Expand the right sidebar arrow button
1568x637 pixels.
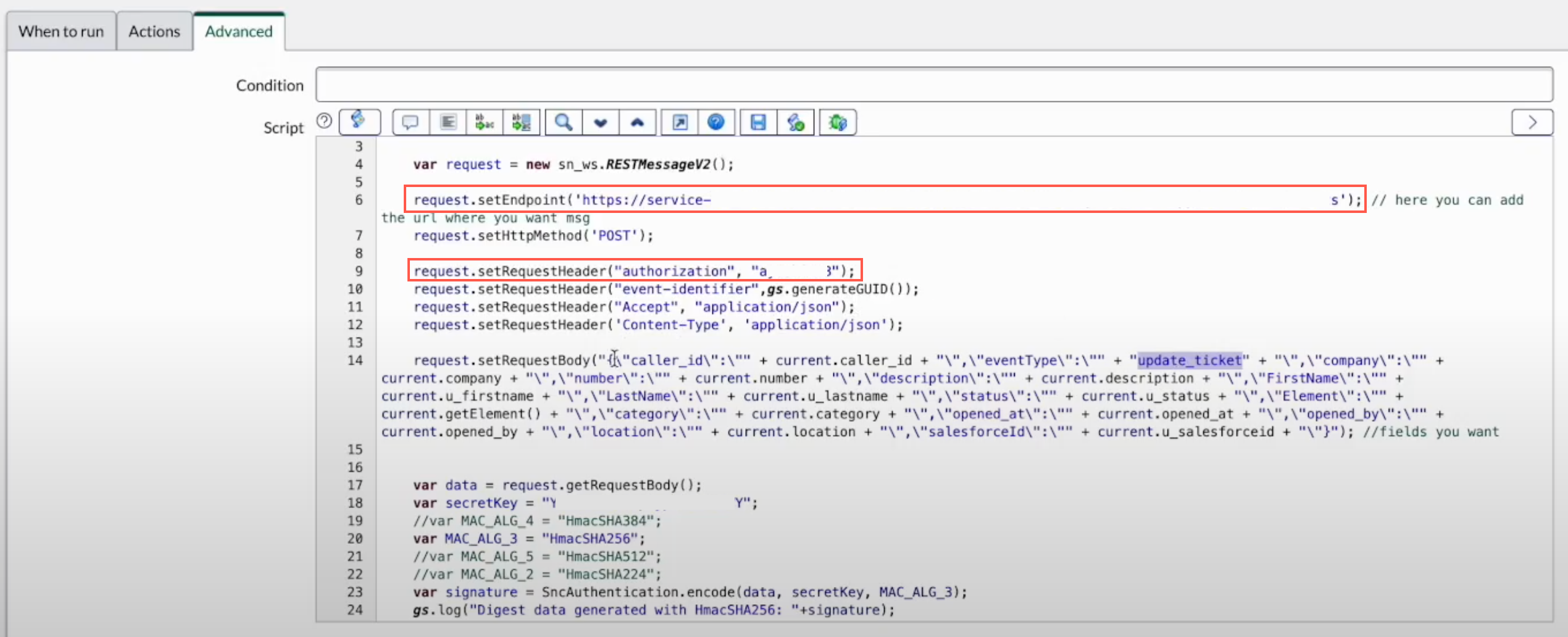1533,122
